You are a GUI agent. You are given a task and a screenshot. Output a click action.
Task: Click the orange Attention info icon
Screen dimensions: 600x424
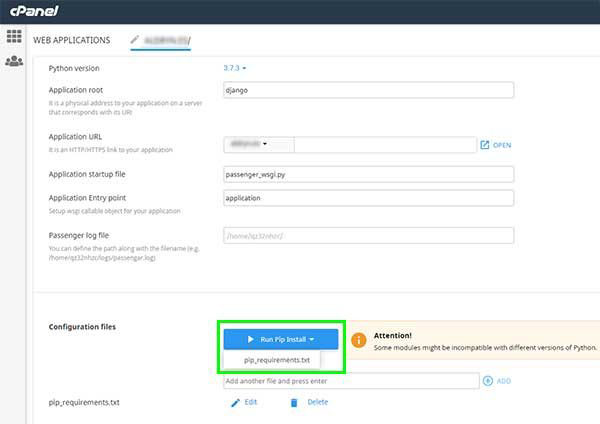pyautogui.click(x=355, y=341)
